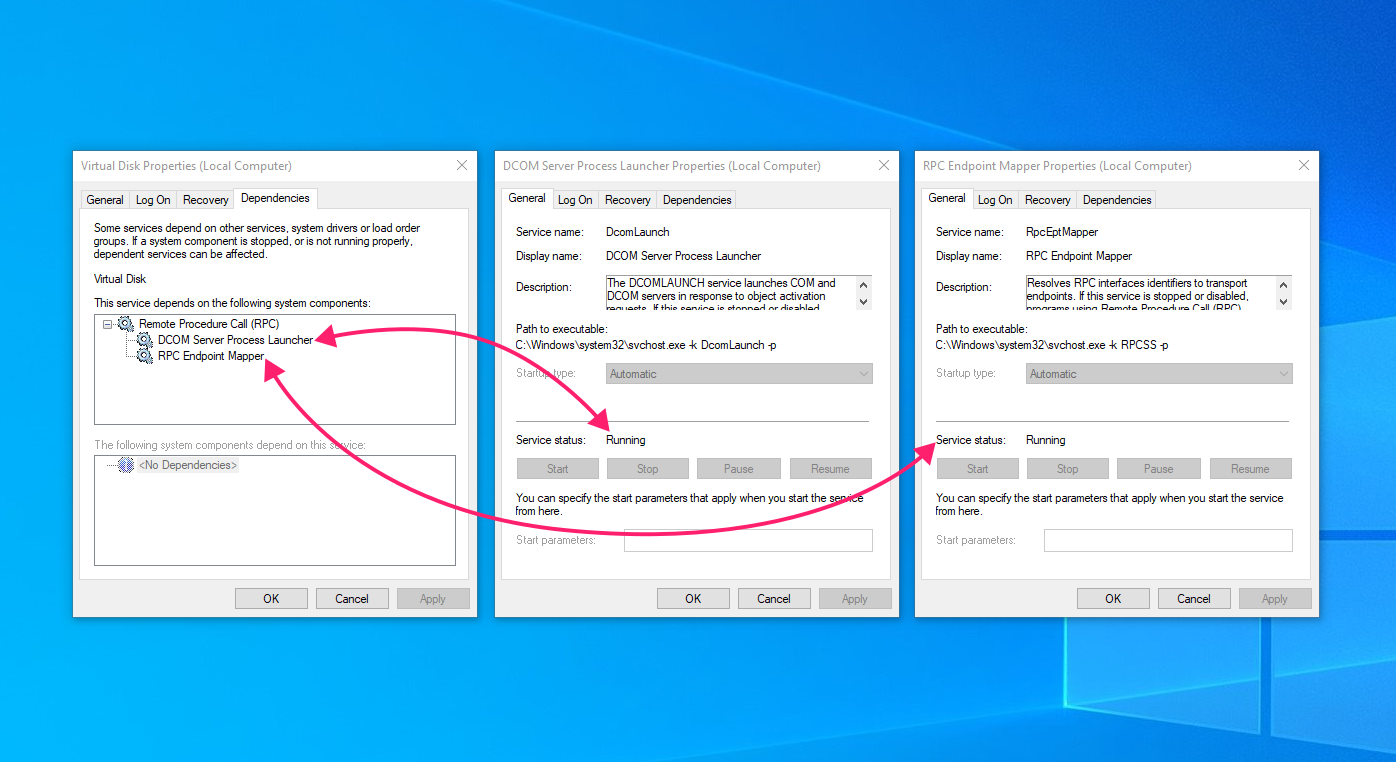Open Recovery tab in DCOM Launcher Properties

coord(628,200)
